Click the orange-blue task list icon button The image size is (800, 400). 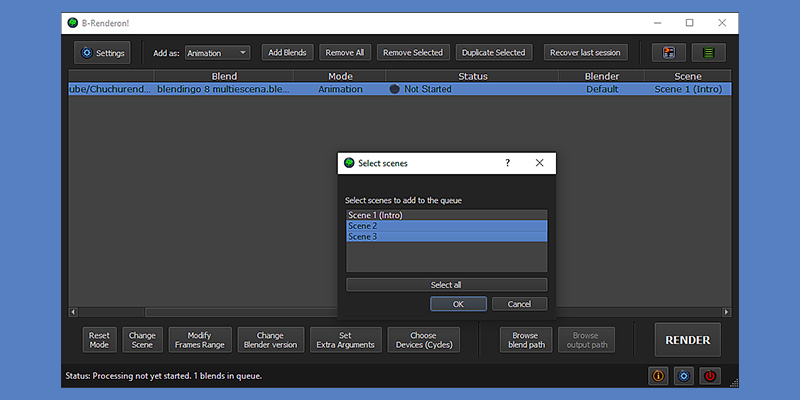[668, 52]
